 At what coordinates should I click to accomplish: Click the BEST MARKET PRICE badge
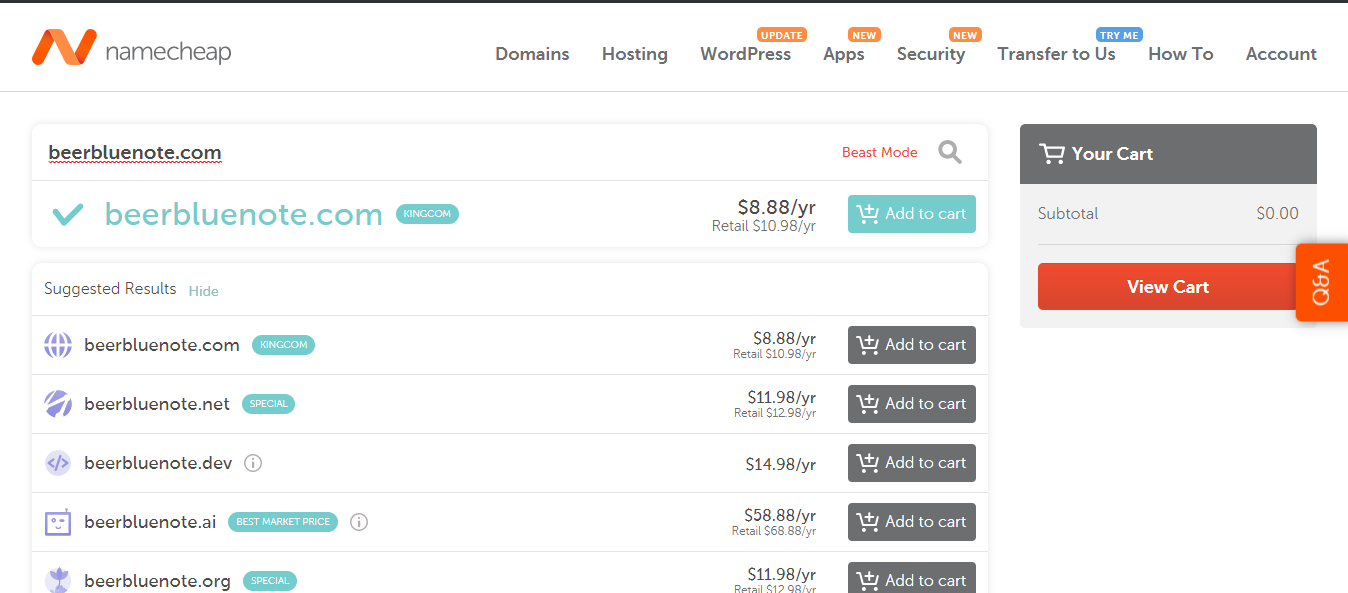coord(283,522)
